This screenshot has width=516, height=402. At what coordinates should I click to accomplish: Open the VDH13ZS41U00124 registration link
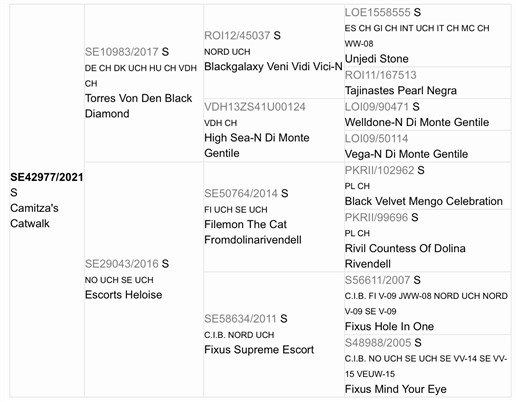click(x=255, y=107)
